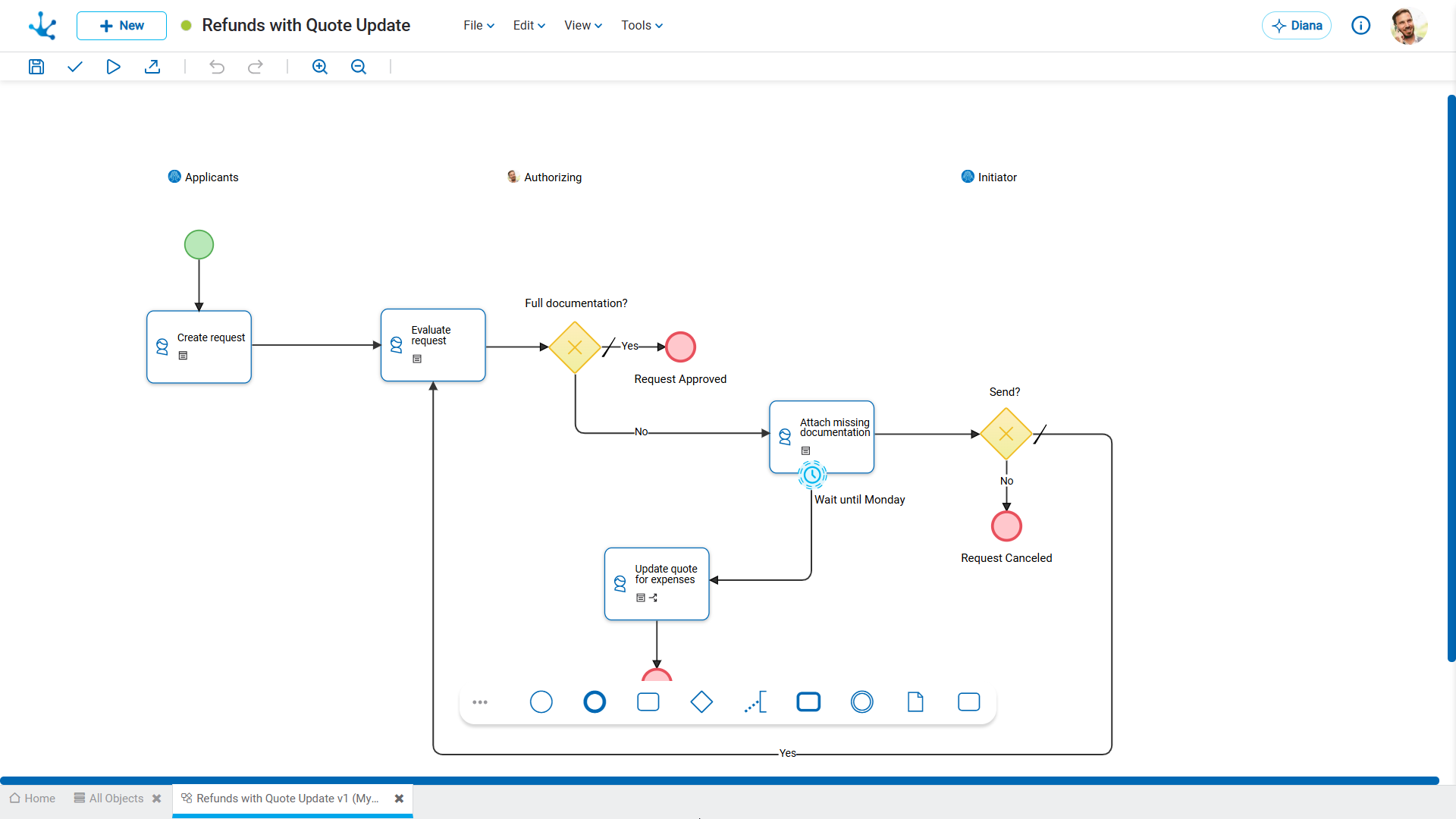Select the last rectangle shape in the palette

point(969,702)
